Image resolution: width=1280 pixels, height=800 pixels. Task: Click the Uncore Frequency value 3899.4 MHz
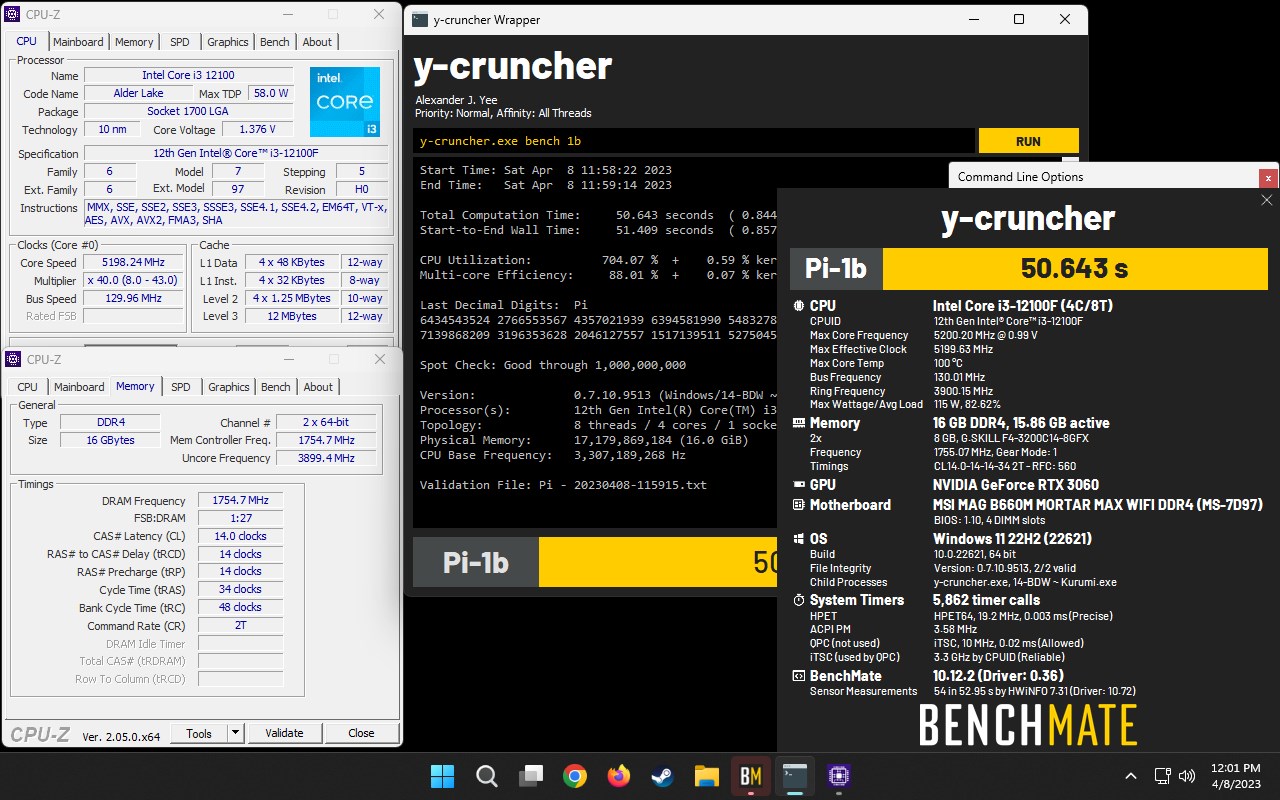click(x=327, y=458)
